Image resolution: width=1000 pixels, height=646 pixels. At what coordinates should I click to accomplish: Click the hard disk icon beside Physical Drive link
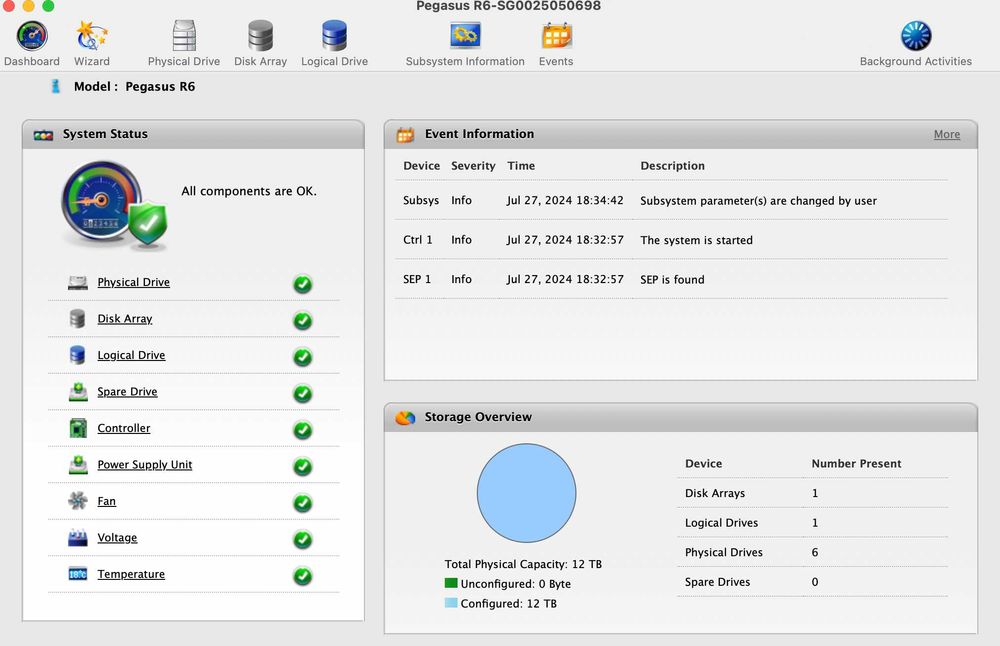pos(78,283)
